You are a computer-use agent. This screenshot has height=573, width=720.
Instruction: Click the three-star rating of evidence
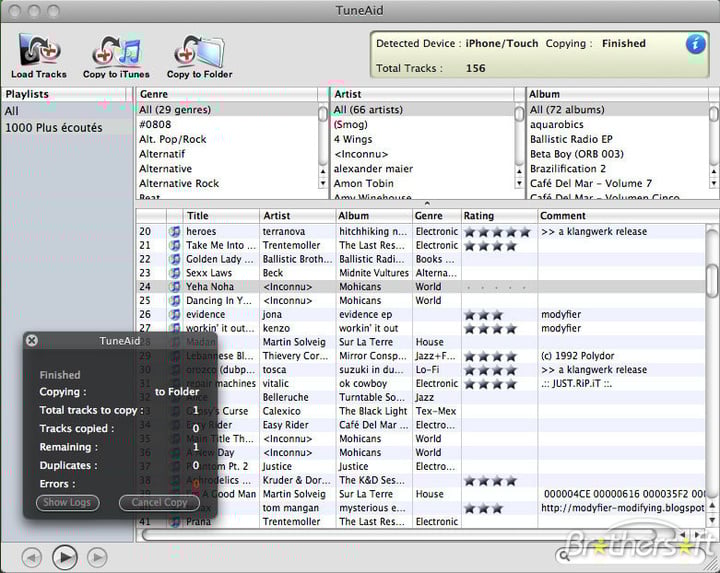484,315
